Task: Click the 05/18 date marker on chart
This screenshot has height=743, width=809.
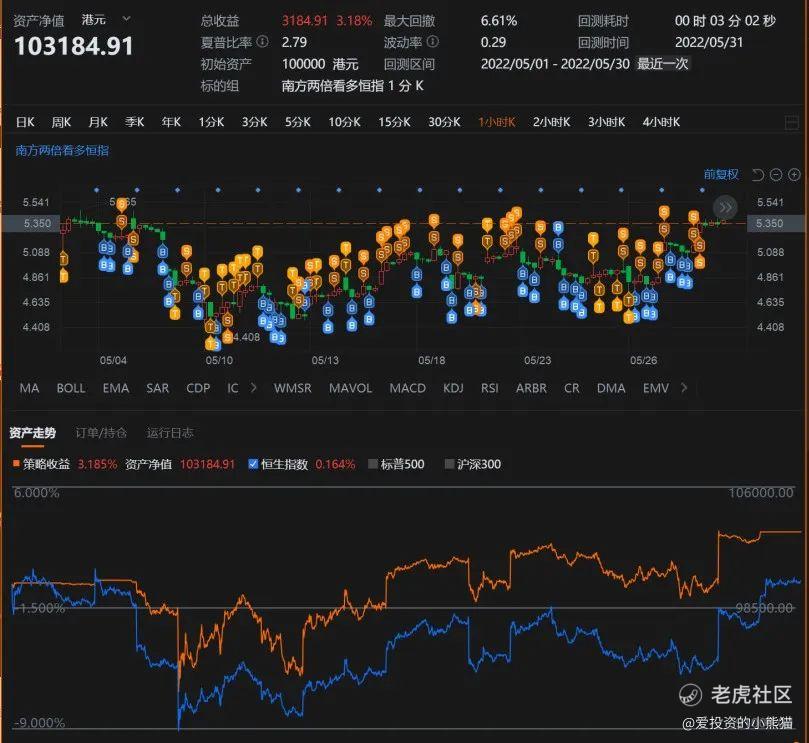Action: click(x=431, y=360)
